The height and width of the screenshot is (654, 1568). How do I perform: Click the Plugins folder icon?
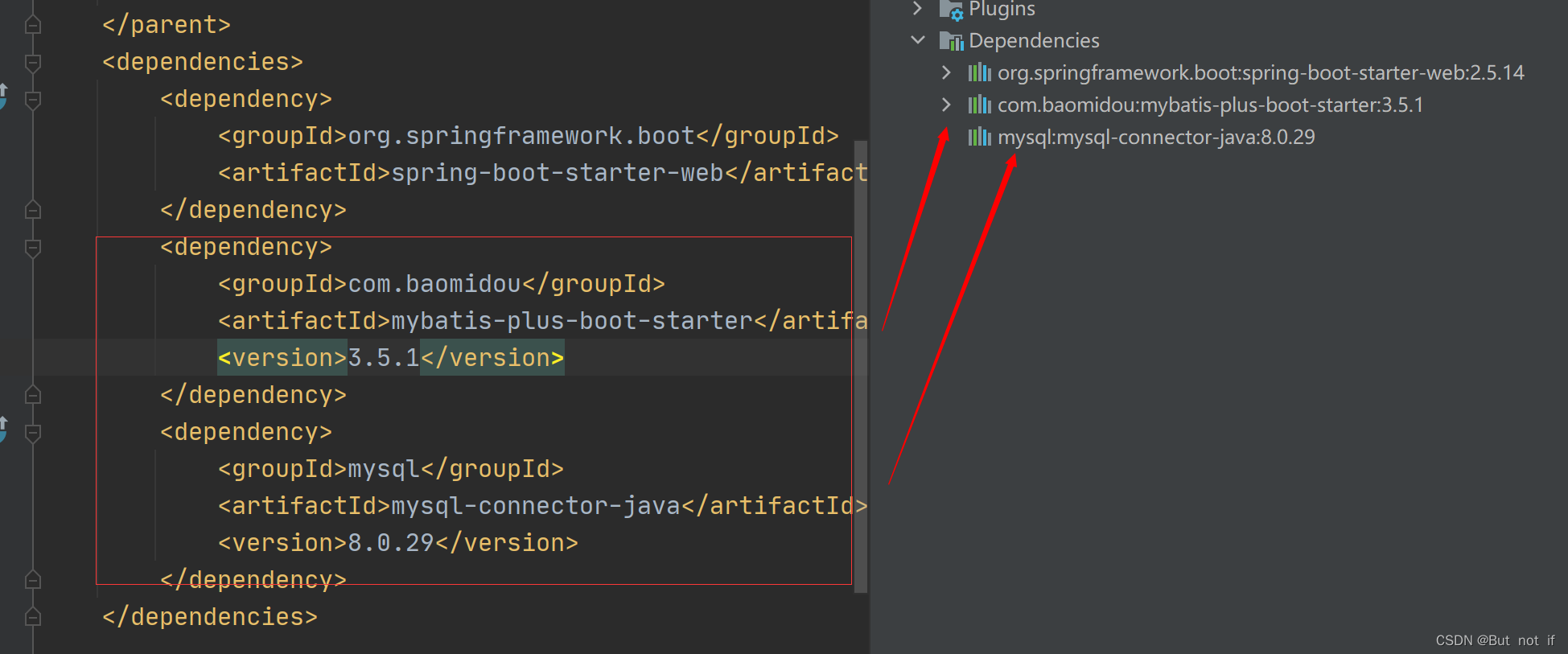pyautogui.click(x=951, y=10)
